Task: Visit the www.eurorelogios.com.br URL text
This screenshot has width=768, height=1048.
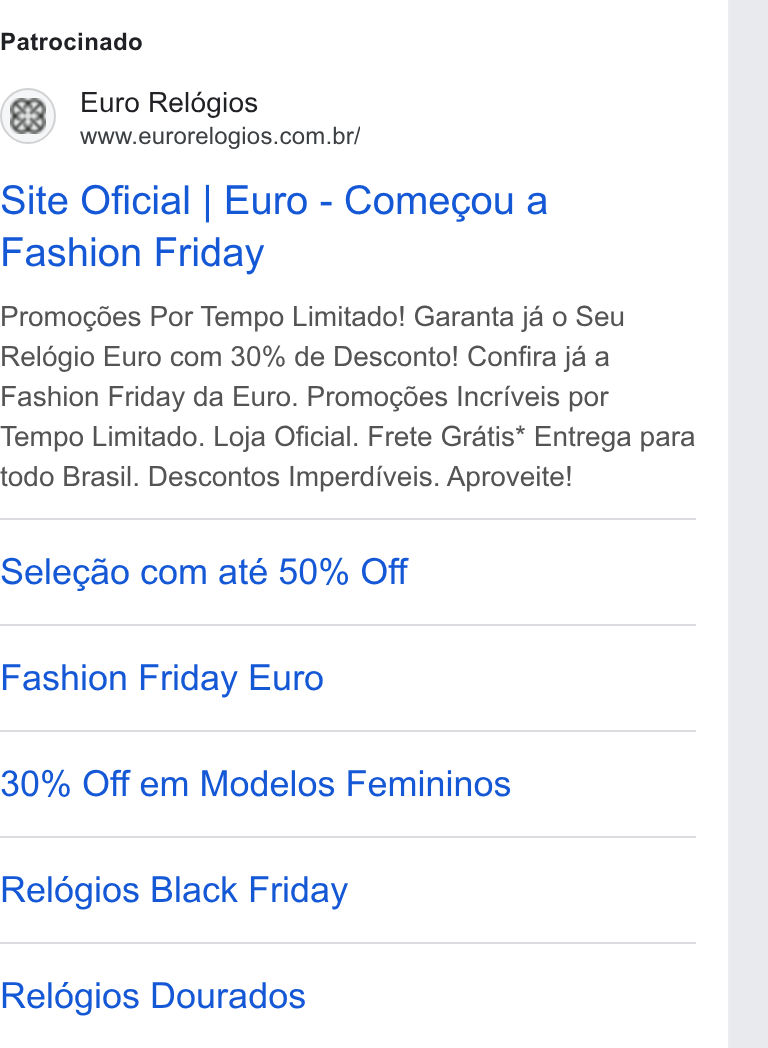Action: [x=220, y=136]
